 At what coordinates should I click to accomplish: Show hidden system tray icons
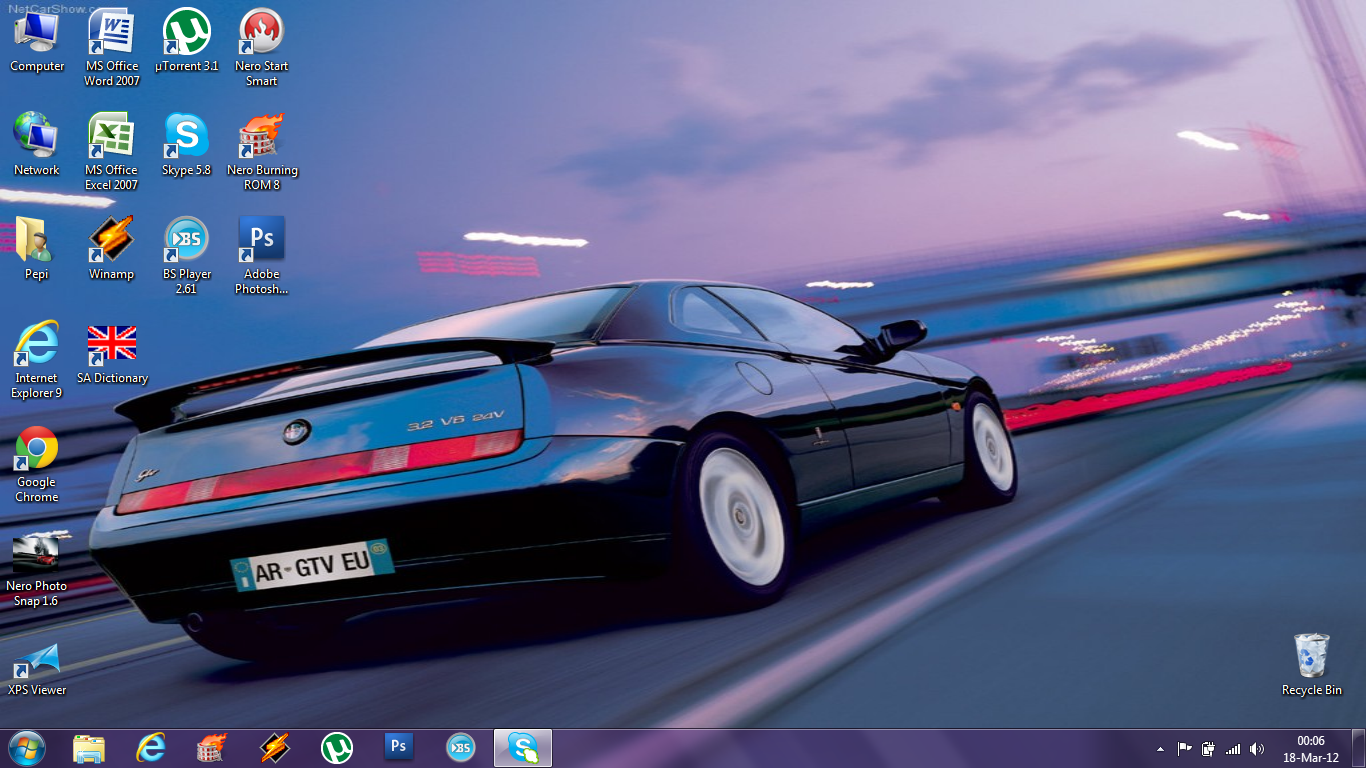pos(1160,749)
